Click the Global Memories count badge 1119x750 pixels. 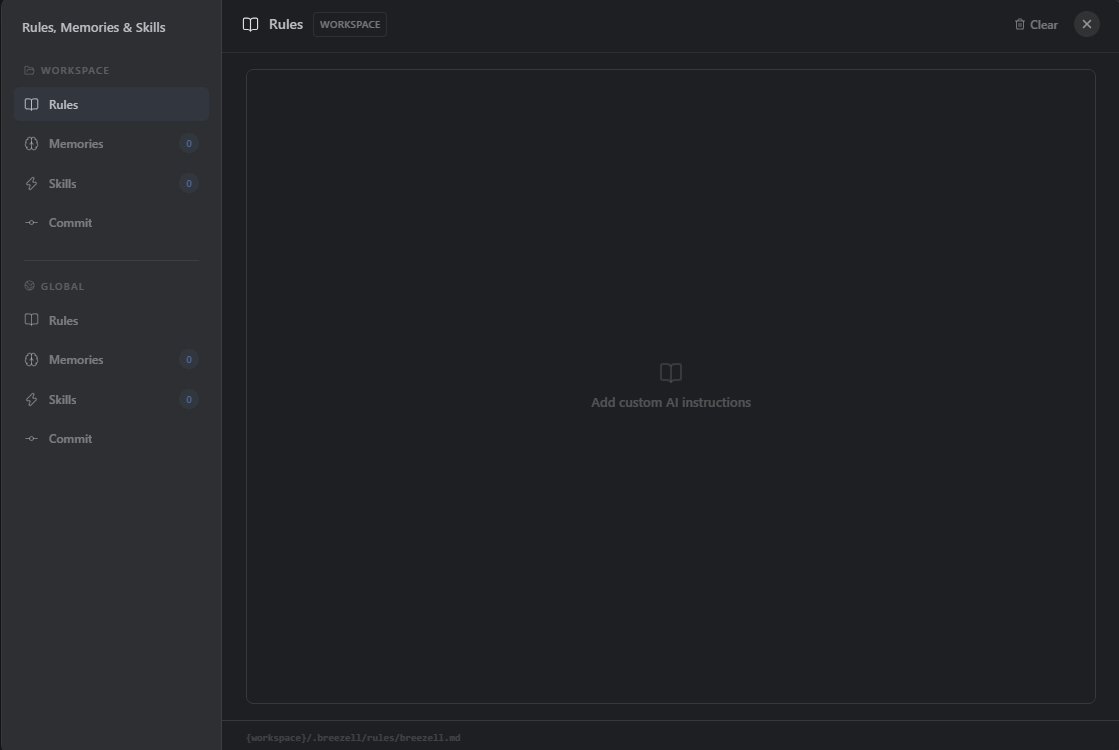[x=188, y=360]
